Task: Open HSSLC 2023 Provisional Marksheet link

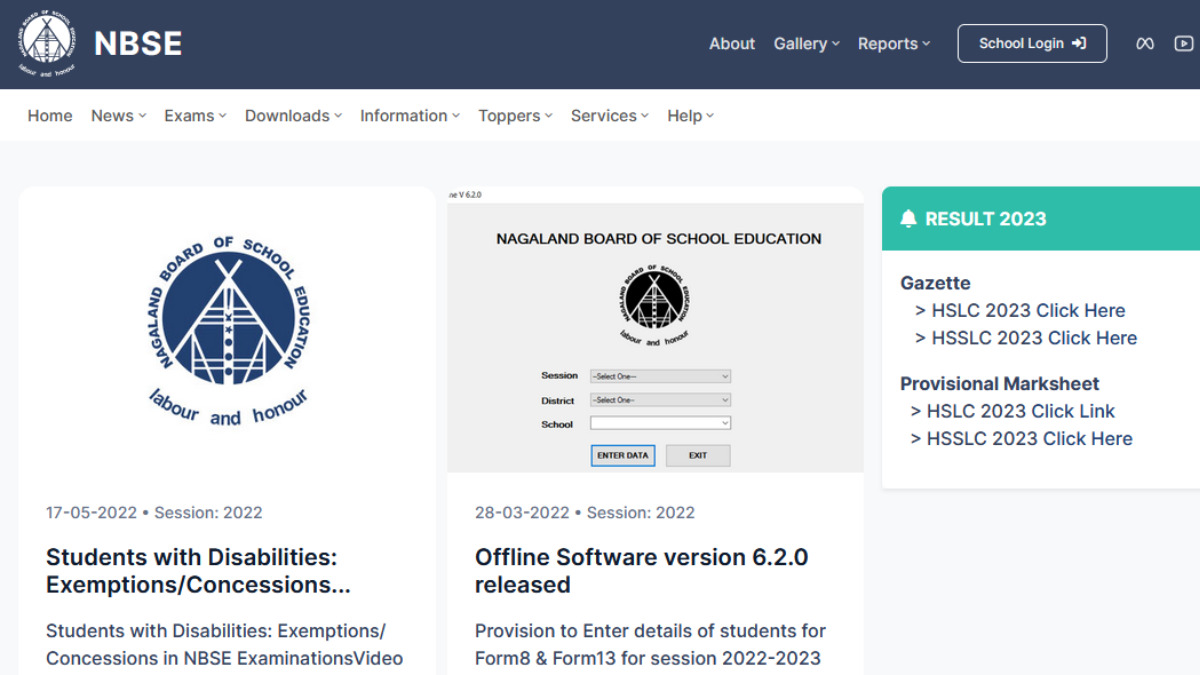Action: [1029, 439]
